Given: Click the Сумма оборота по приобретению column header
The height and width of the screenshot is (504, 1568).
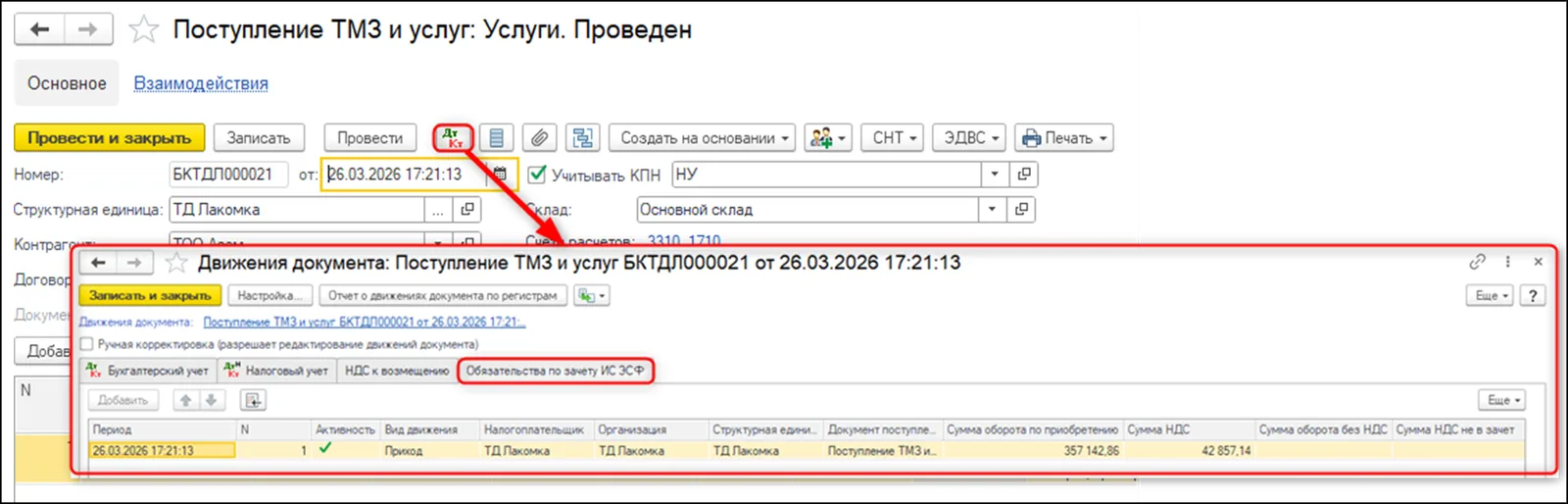Looking at the screenshot, I should point(1032,429).
